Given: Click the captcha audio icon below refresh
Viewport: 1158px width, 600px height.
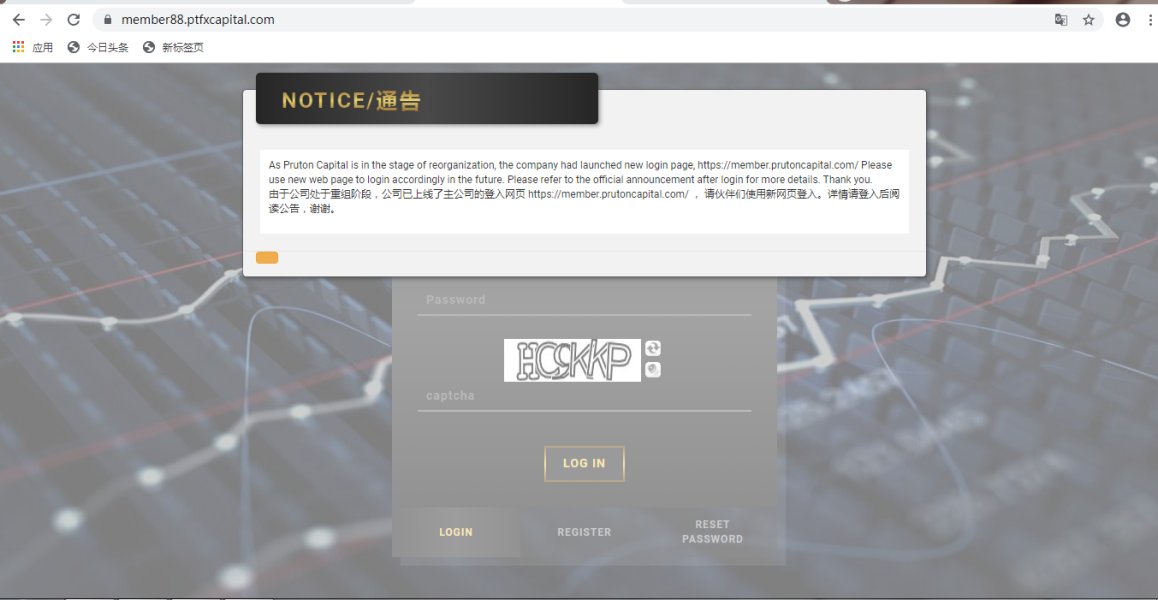Looking at the screenshot, I should [x=653, y=370].
